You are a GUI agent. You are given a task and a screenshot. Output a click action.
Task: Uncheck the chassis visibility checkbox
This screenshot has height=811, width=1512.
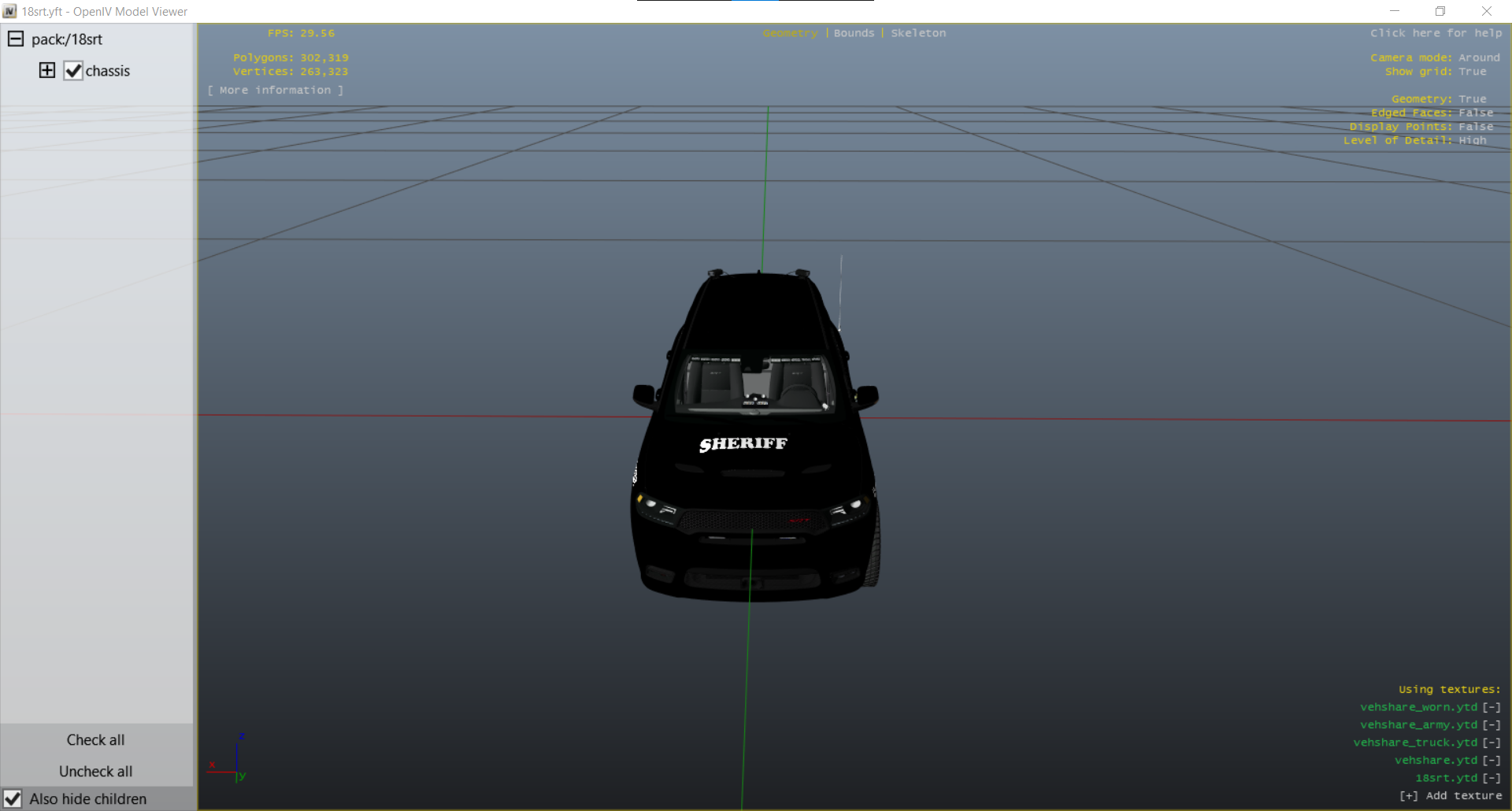tap(73, 71)
